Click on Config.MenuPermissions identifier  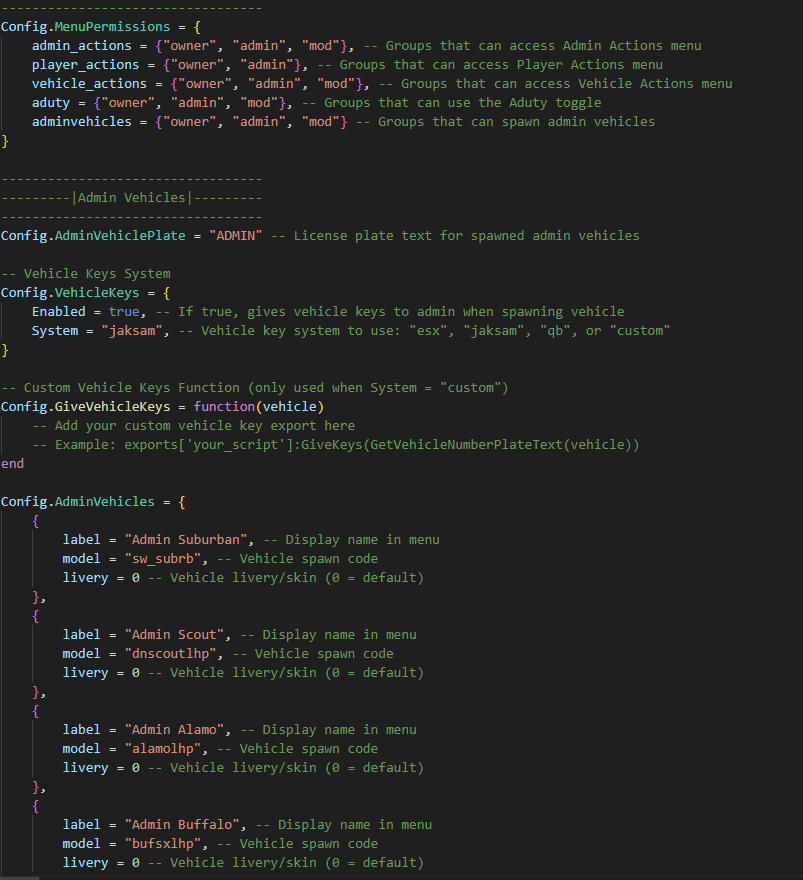[85, 27]
